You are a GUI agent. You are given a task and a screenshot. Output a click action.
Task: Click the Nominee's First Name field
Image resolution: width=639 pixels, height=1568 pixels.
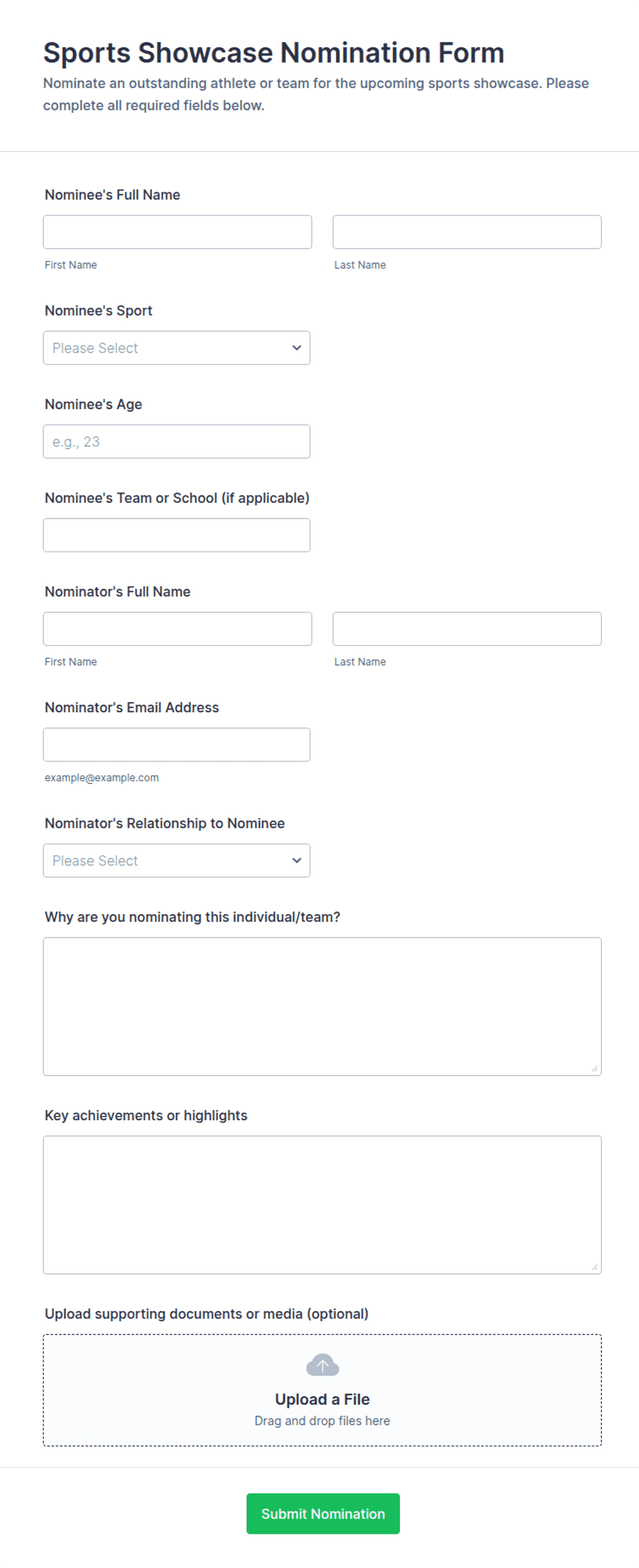(177, 232)
